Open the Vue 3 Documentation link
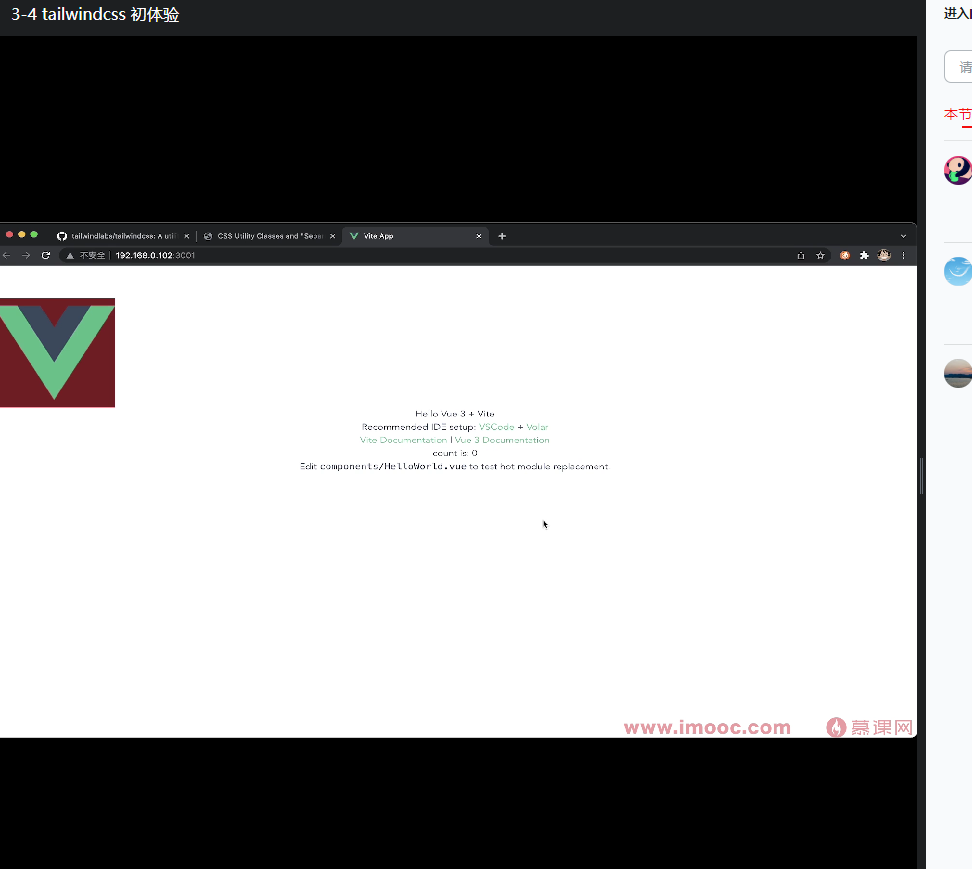The image size is (972, 869). tap(502, 440)
